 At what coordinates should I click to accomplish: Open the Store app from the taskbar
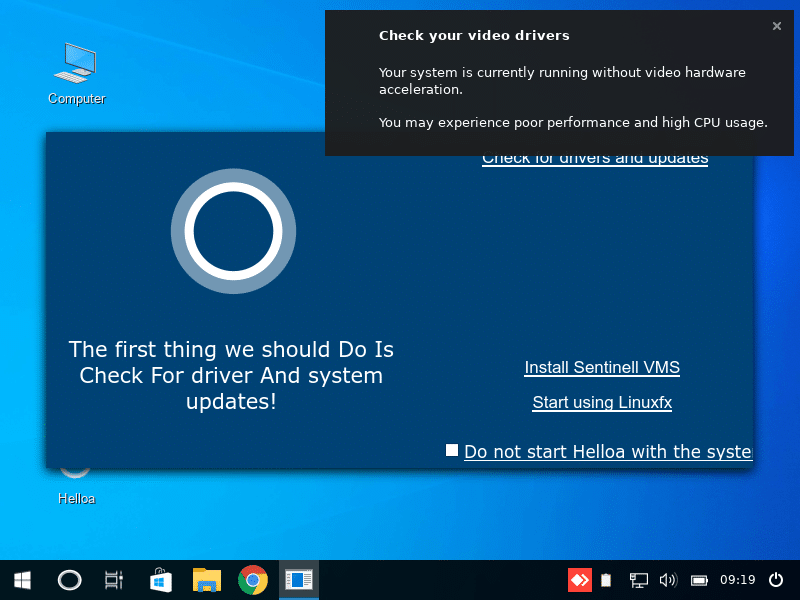(160, 579)
